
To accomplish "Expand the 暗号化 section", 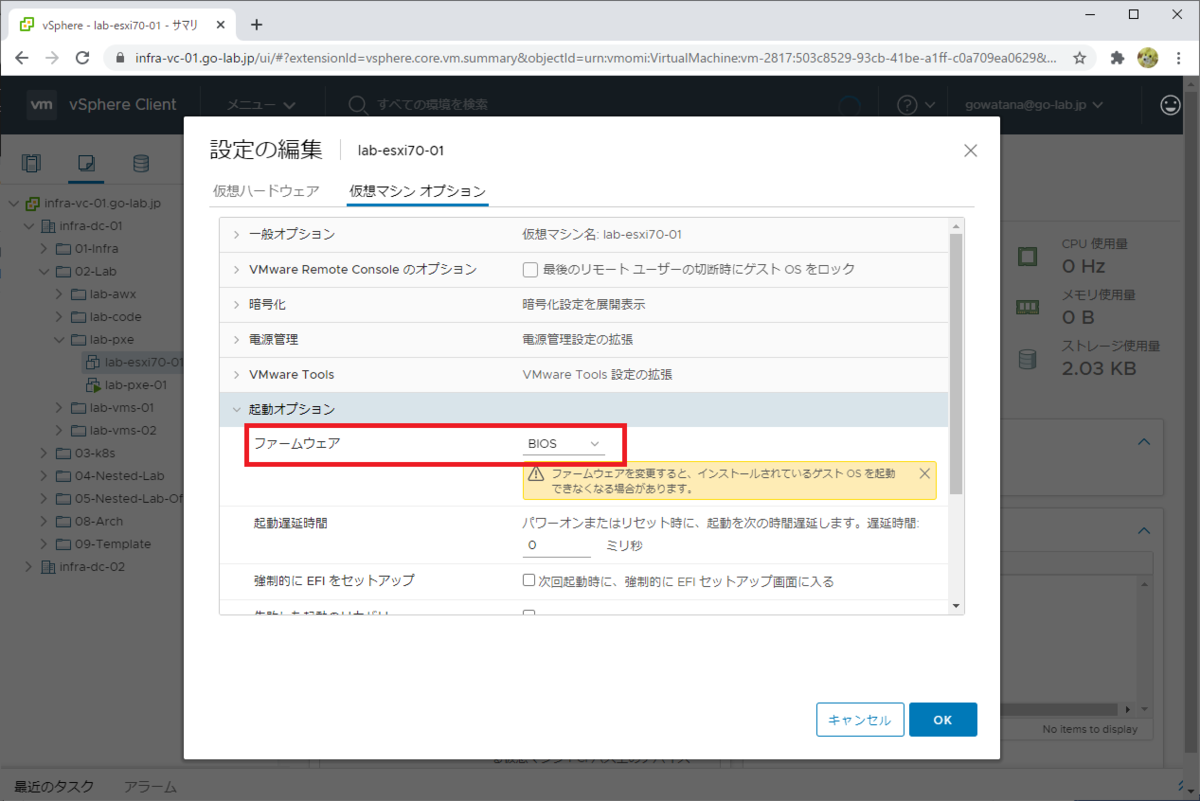I will coord(237,305).
